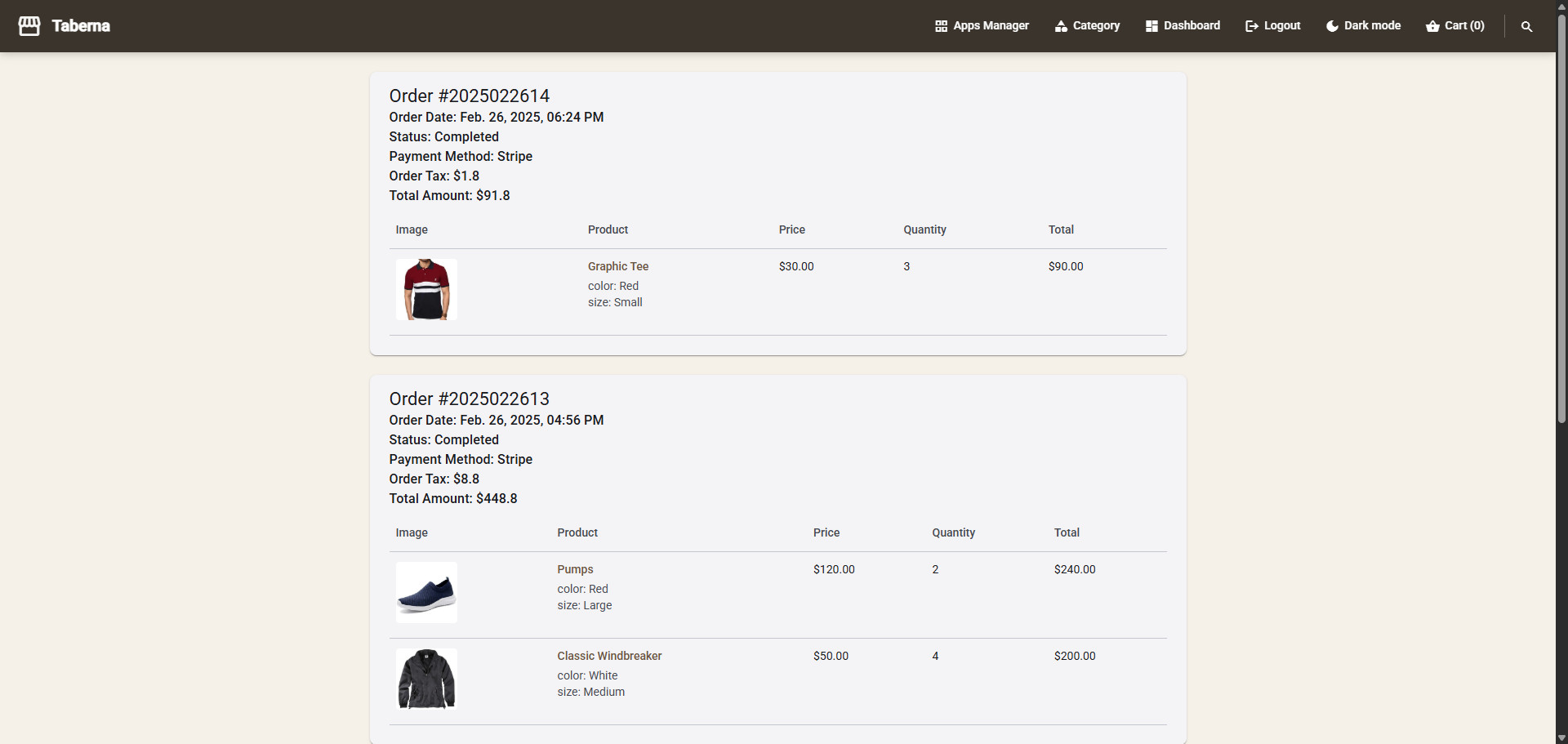Click the Apps Manager grid icon
Screen dimensions: 1568x744
[x=941, y=26]
